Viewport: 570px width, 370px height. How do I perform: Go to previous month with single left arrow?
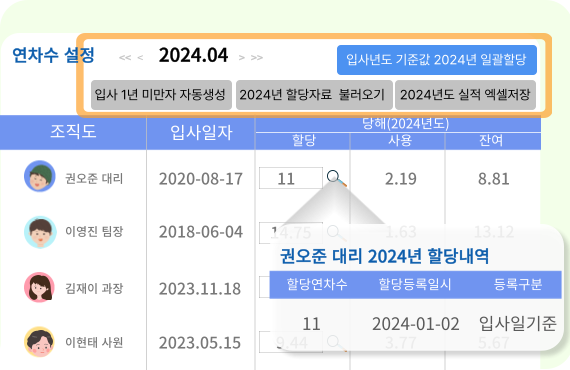140,57
